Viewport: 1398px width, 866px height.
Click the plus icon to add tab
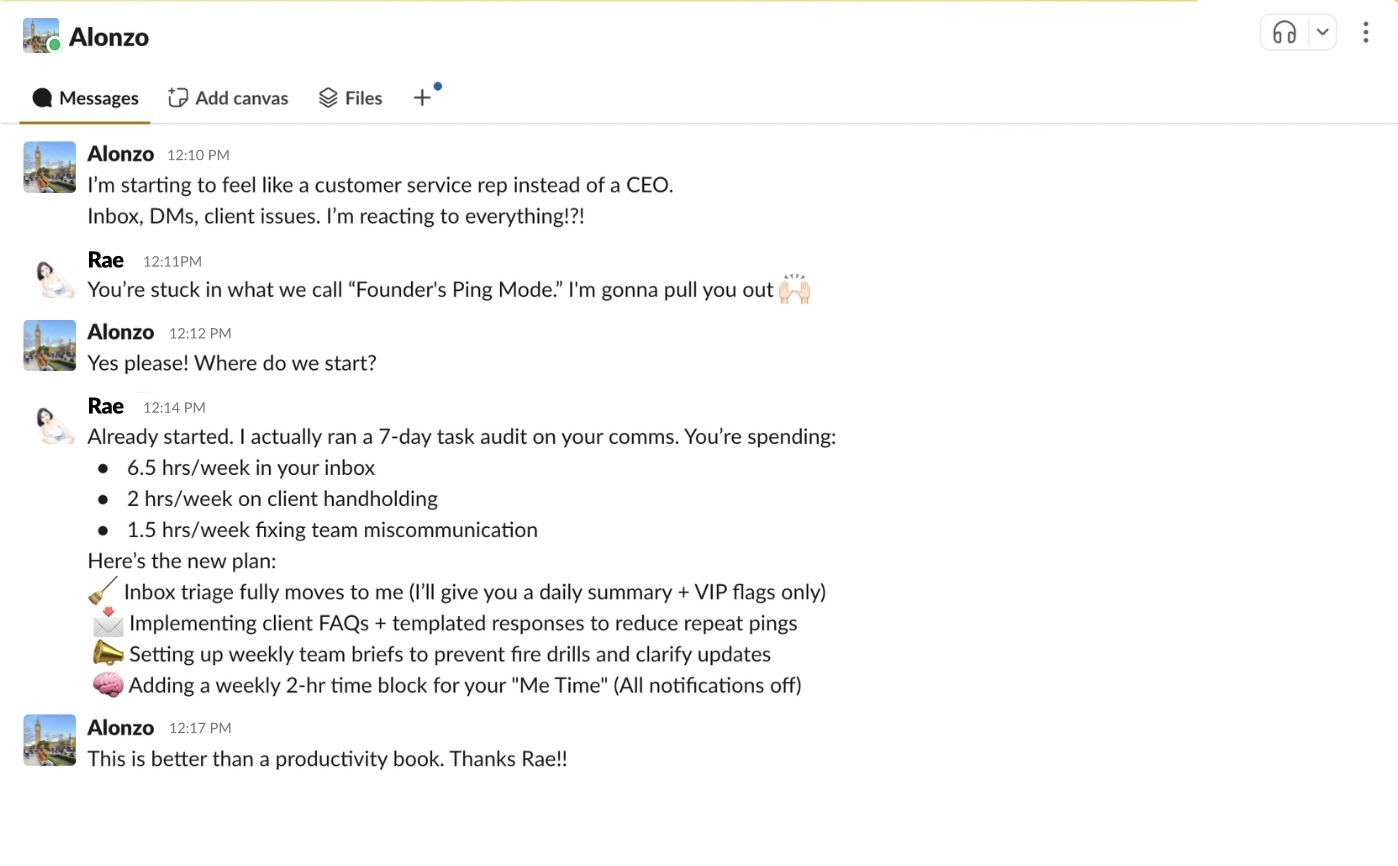tap(422, 98)
